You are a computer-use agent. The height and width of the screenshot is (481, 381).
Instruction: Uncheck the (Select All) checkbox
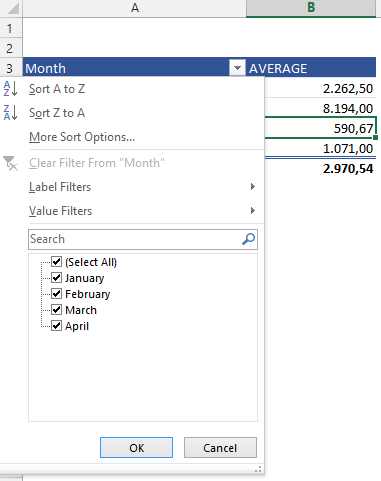tap(56, 262)
